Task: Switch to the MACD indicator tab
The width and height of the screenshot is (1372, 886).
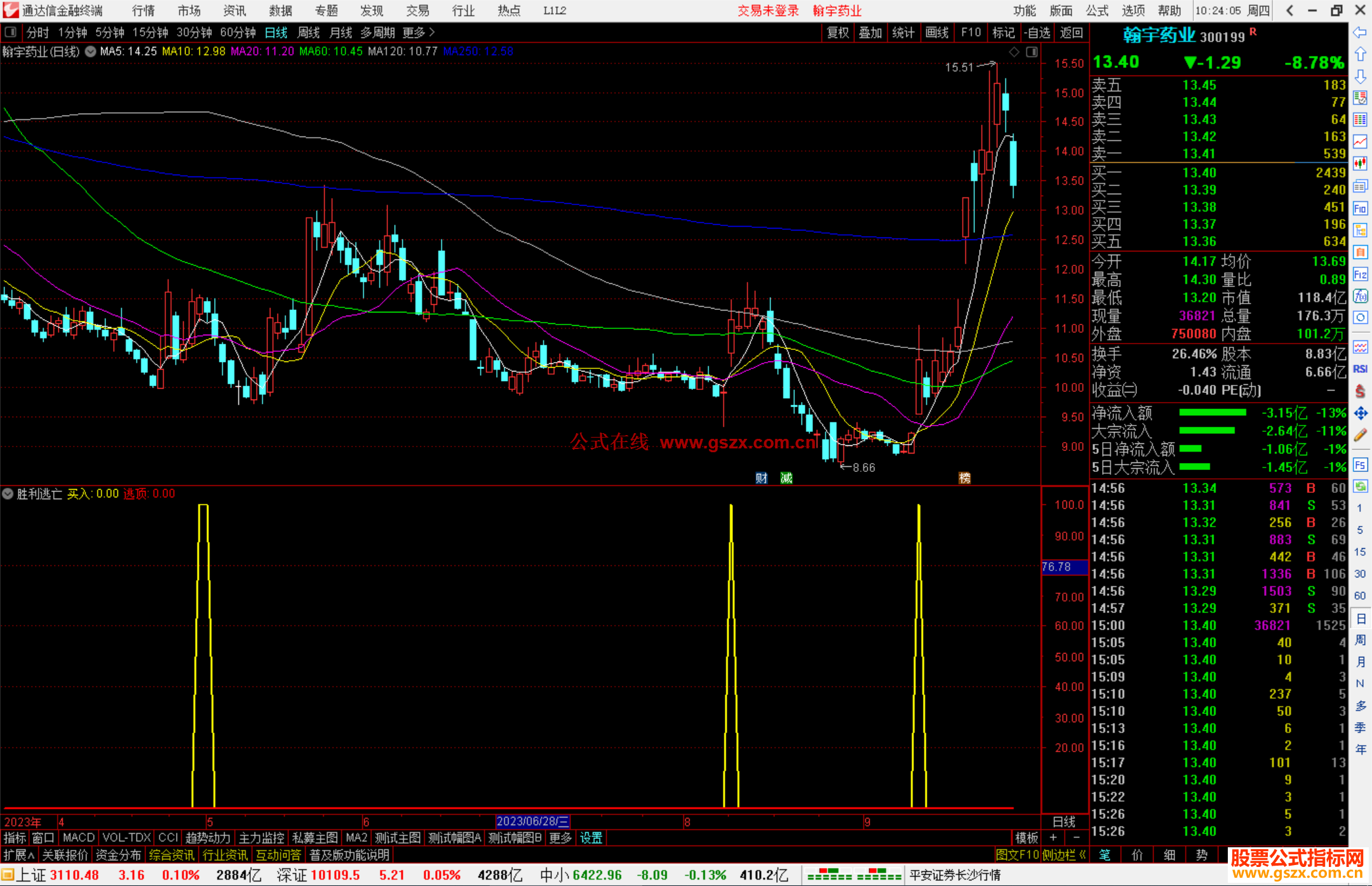Action: coord(78,838)
